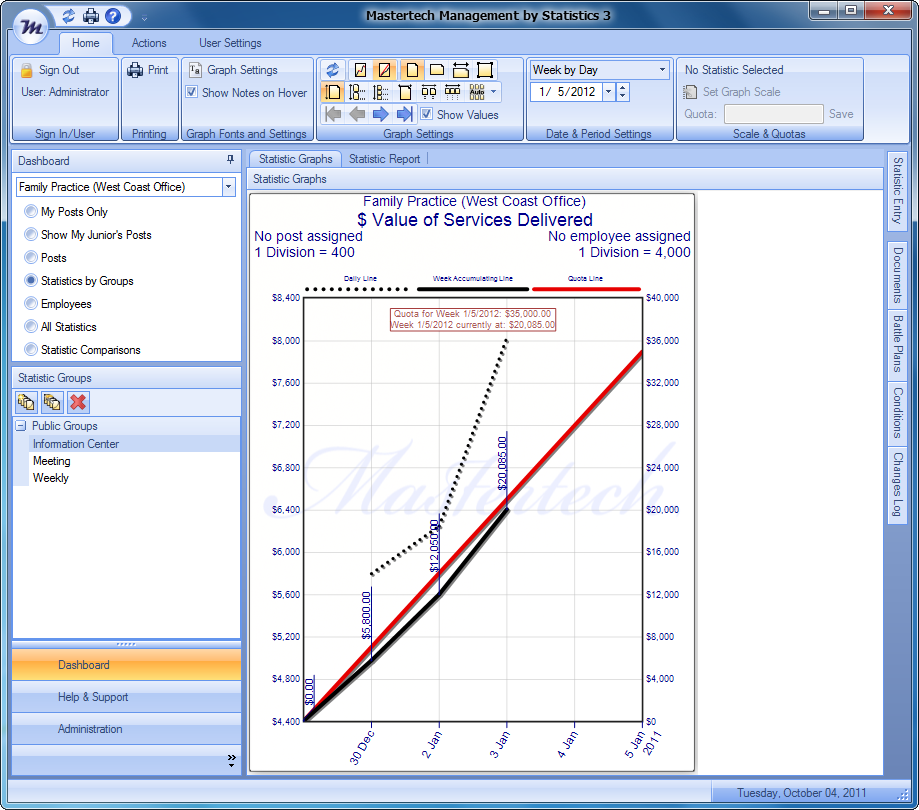Select the Posts radio button
Viewport: 919px width, 810px height.
(x=31, y=257)
